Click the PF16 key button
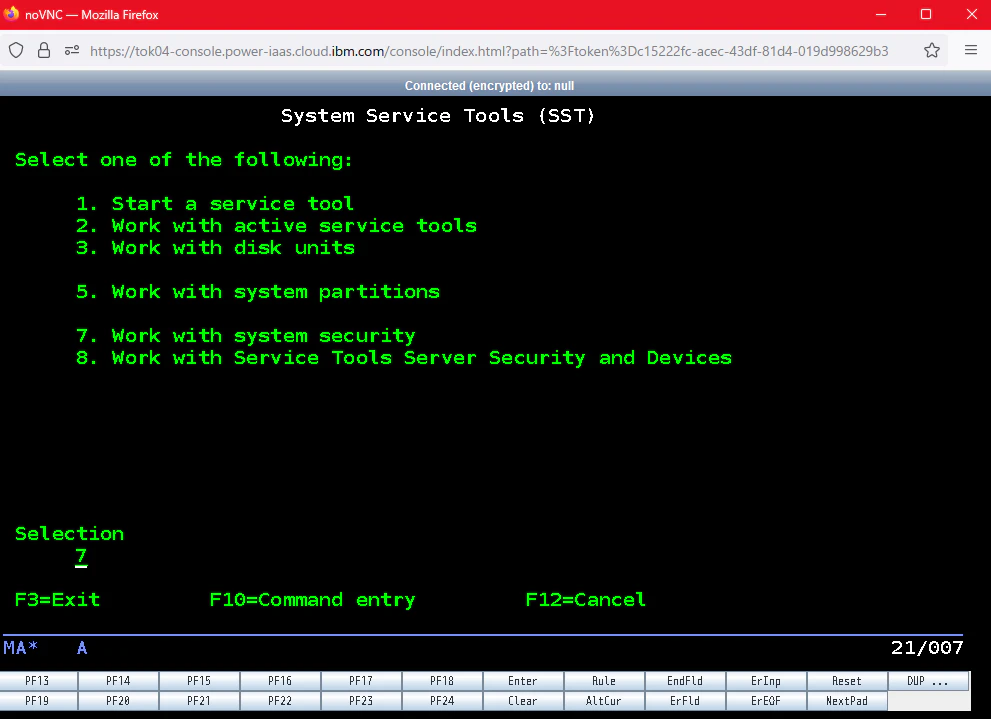This screenshot has width=991, height=719. pyautogui.click(x=280, y=680)
